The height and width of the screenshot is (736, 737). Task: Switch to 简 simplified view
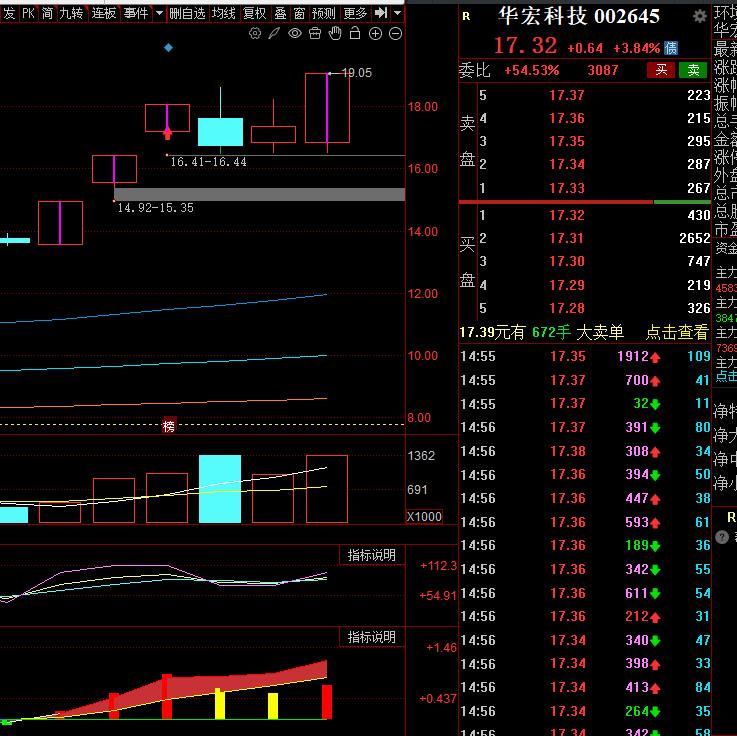(47, 13)
